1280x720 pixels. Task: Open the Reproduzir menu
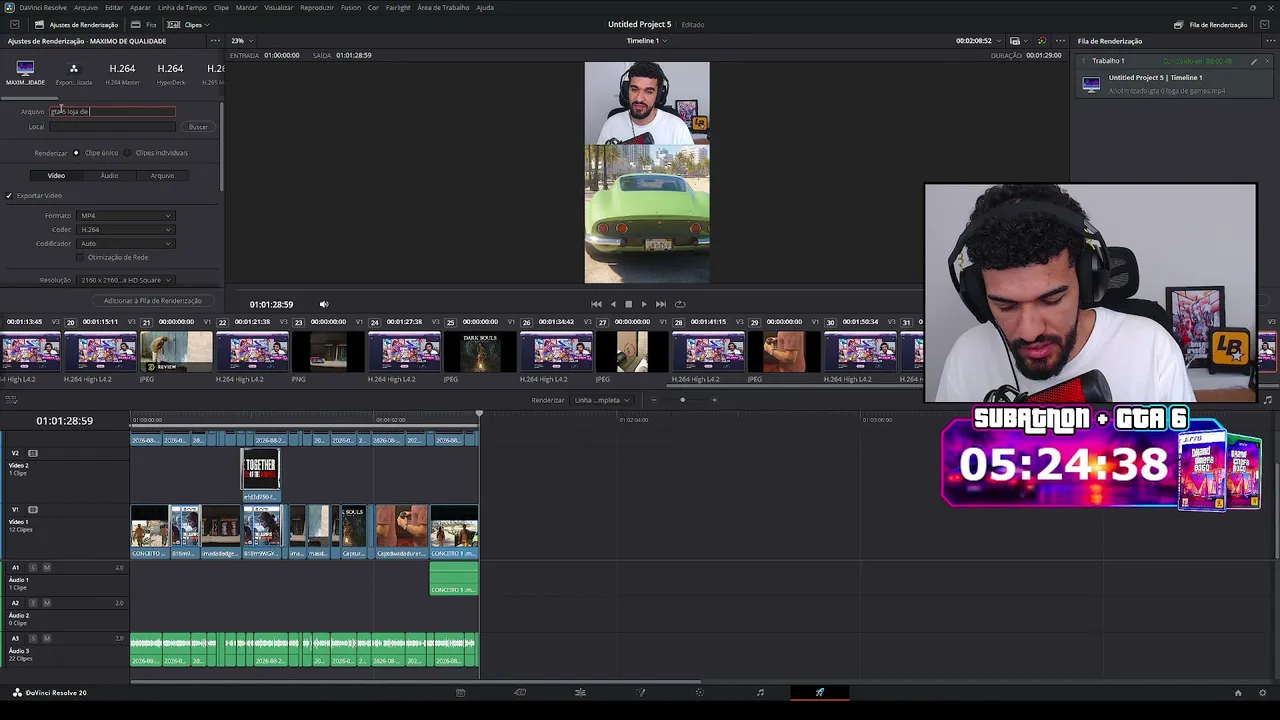317,7
